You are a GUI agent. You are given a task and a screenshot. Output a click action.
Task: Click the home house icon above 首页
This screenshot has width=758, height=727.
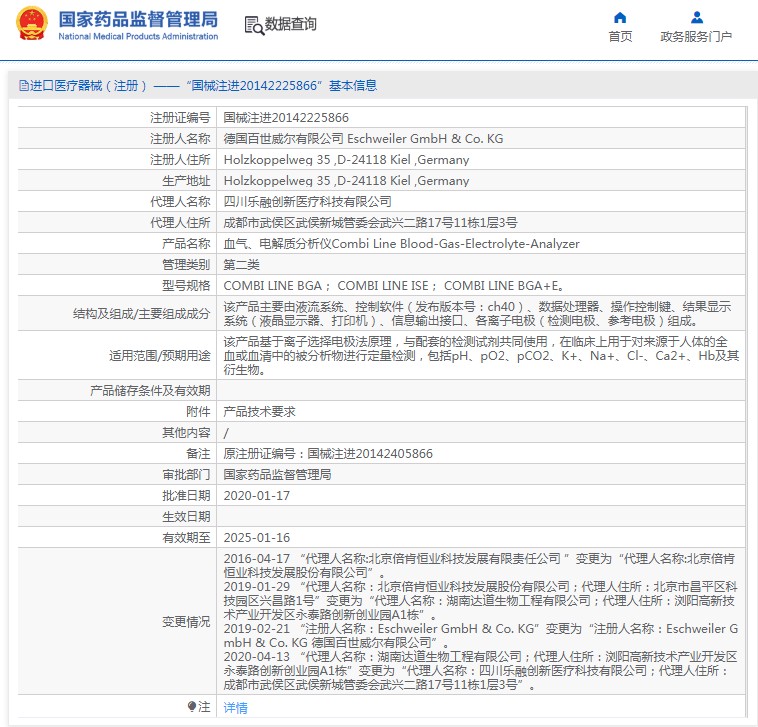(x=620, y=17)
